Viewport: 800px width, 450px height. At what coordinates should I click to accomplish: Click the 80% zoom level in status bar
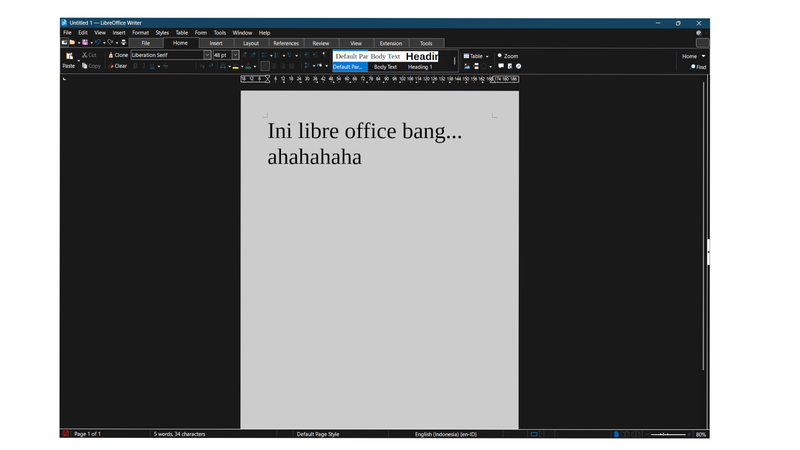(701, 434)
